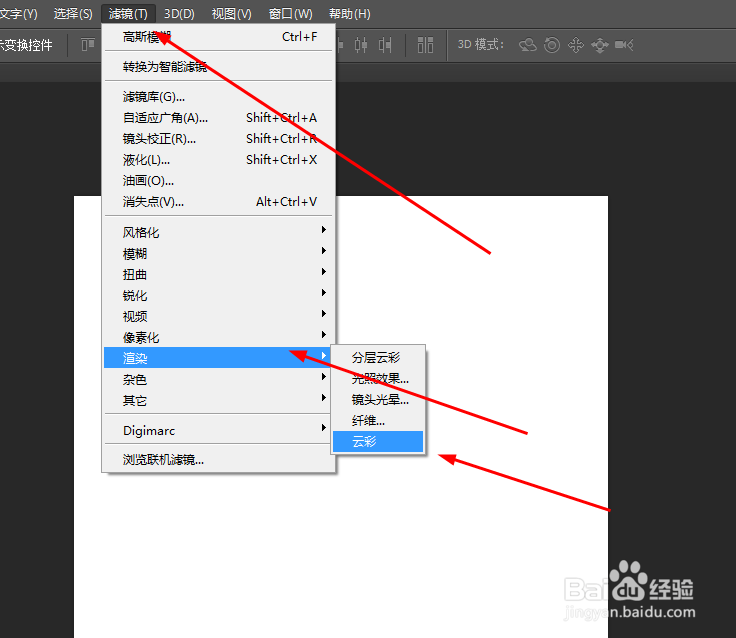736x638 pixels.
Task: Expand the Digimarc submenu
Action: pyautogui.click(x=218, y=430)
